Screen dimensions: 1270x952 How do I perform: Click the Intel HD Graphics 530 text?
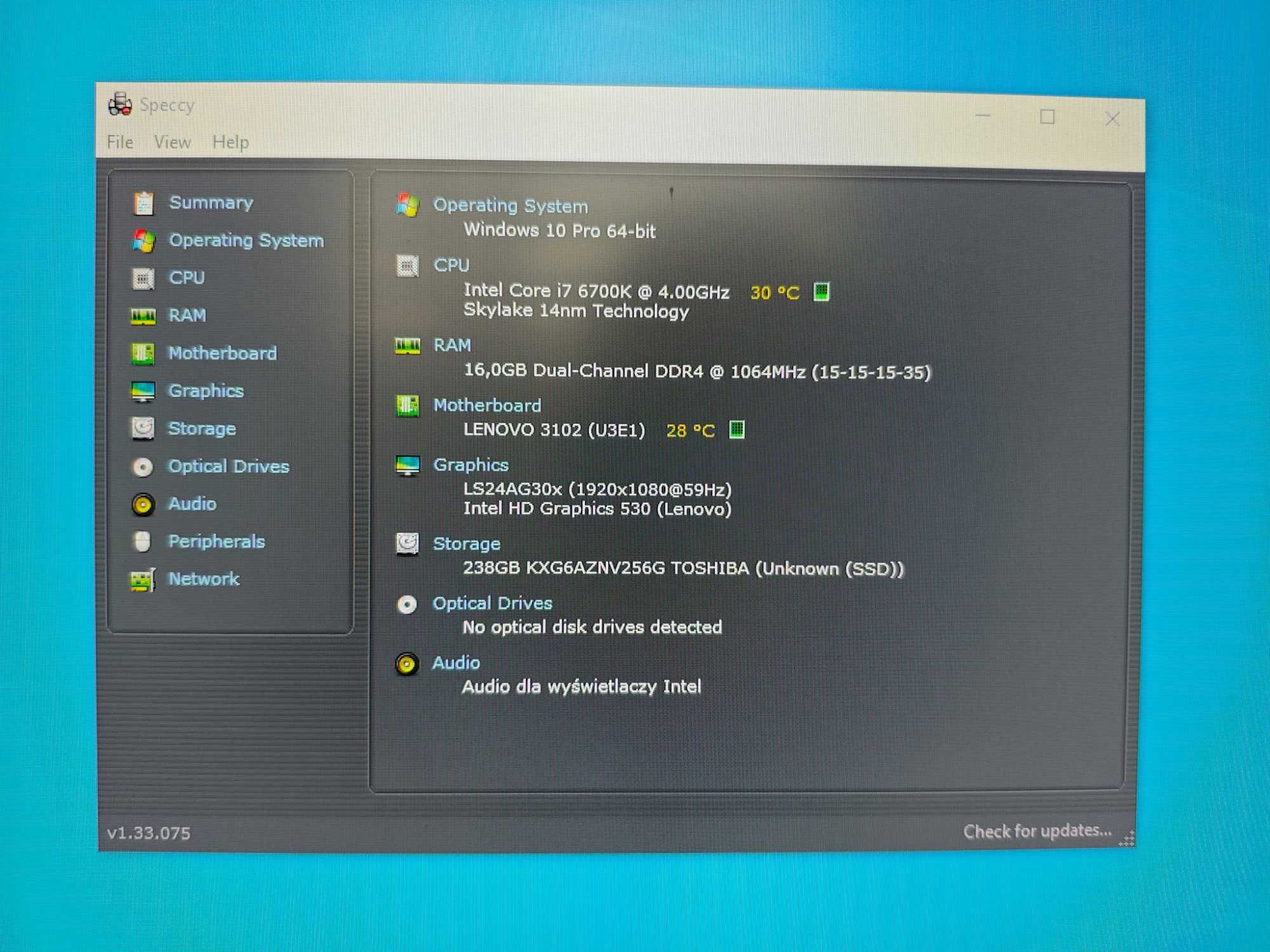pyautogui.click(x=597, y=508)
